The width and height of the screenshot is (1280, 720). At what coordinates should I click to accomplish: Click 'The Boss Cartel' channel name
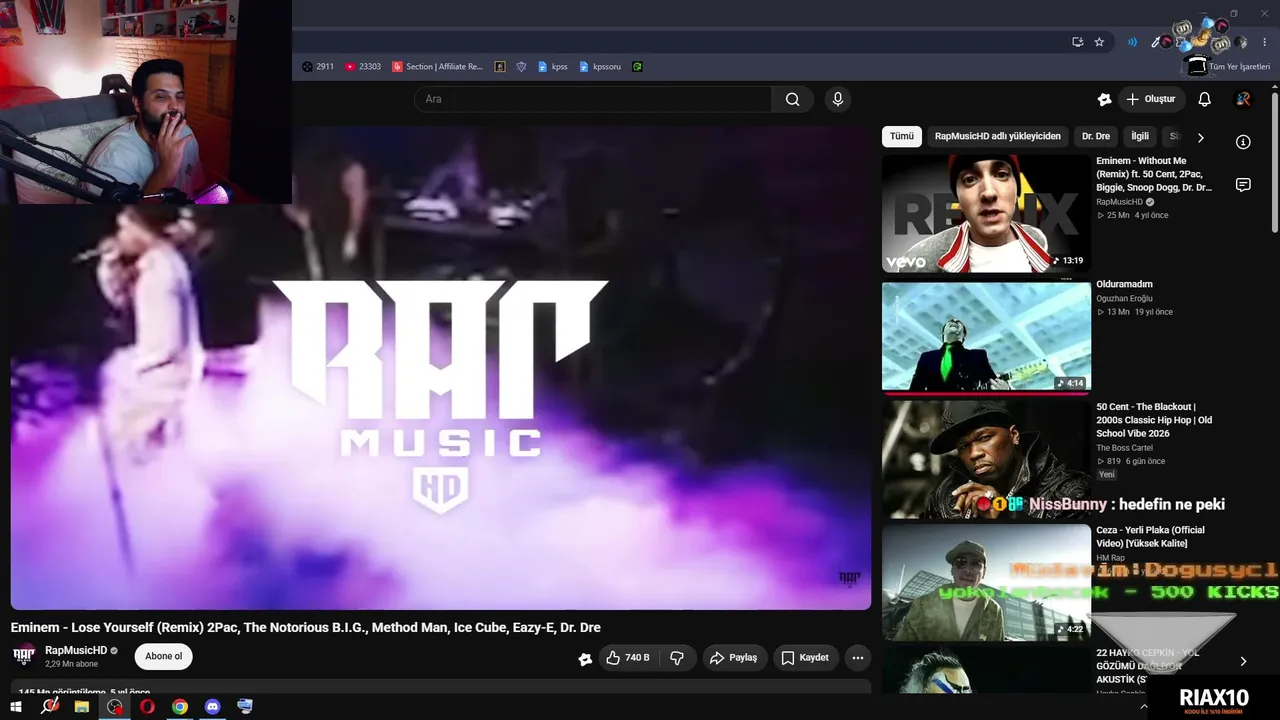point(1124,448)
